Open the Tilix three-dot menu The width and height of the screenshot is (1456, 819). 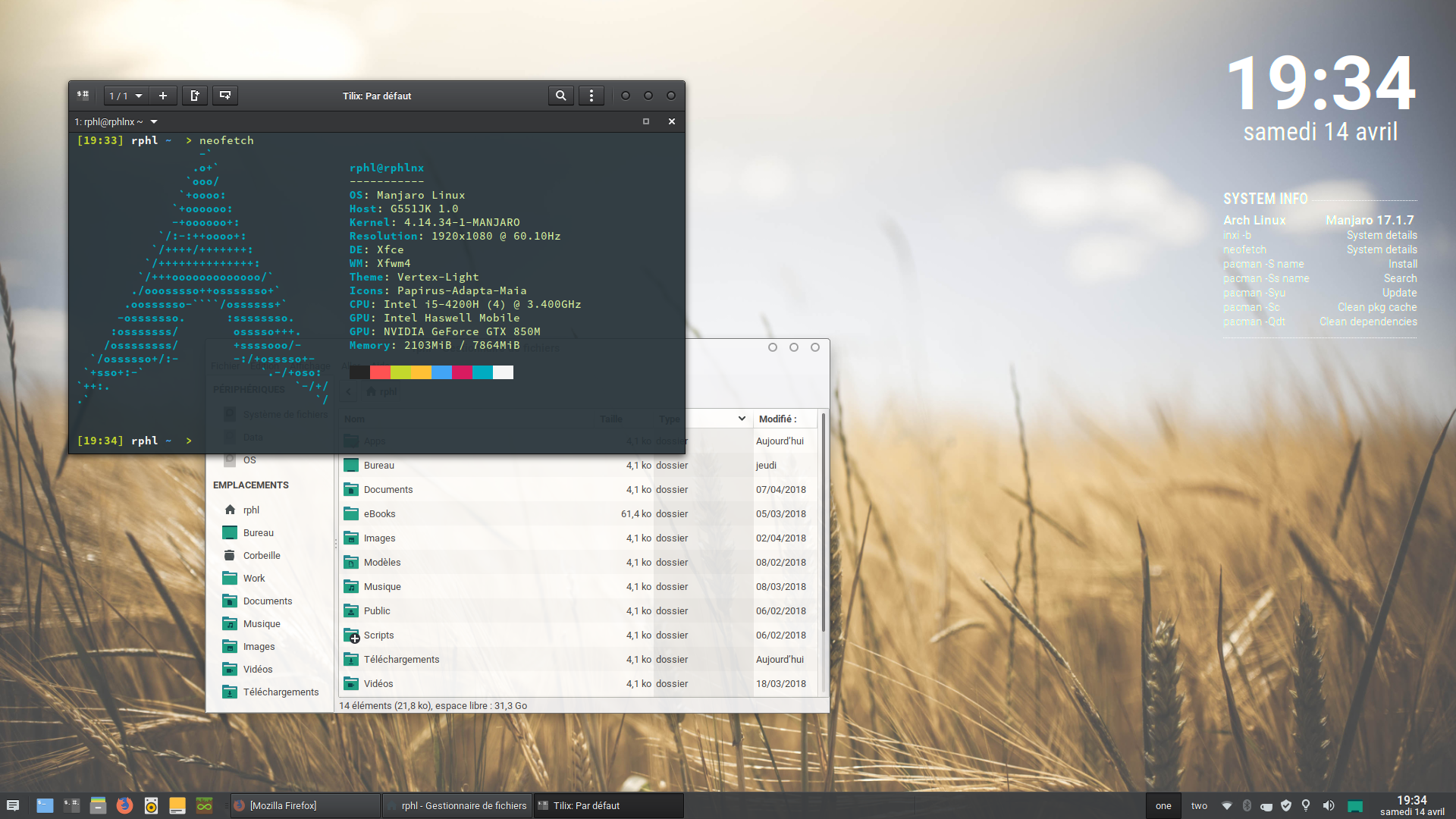click(x=591, y=96)
